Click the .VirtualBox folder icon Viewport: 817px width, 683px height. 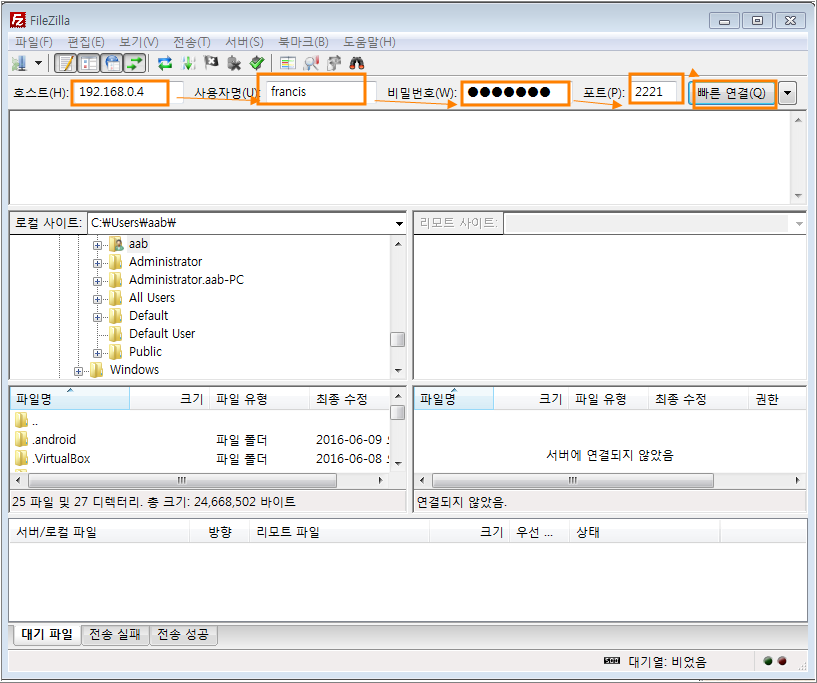coord(21,458)
